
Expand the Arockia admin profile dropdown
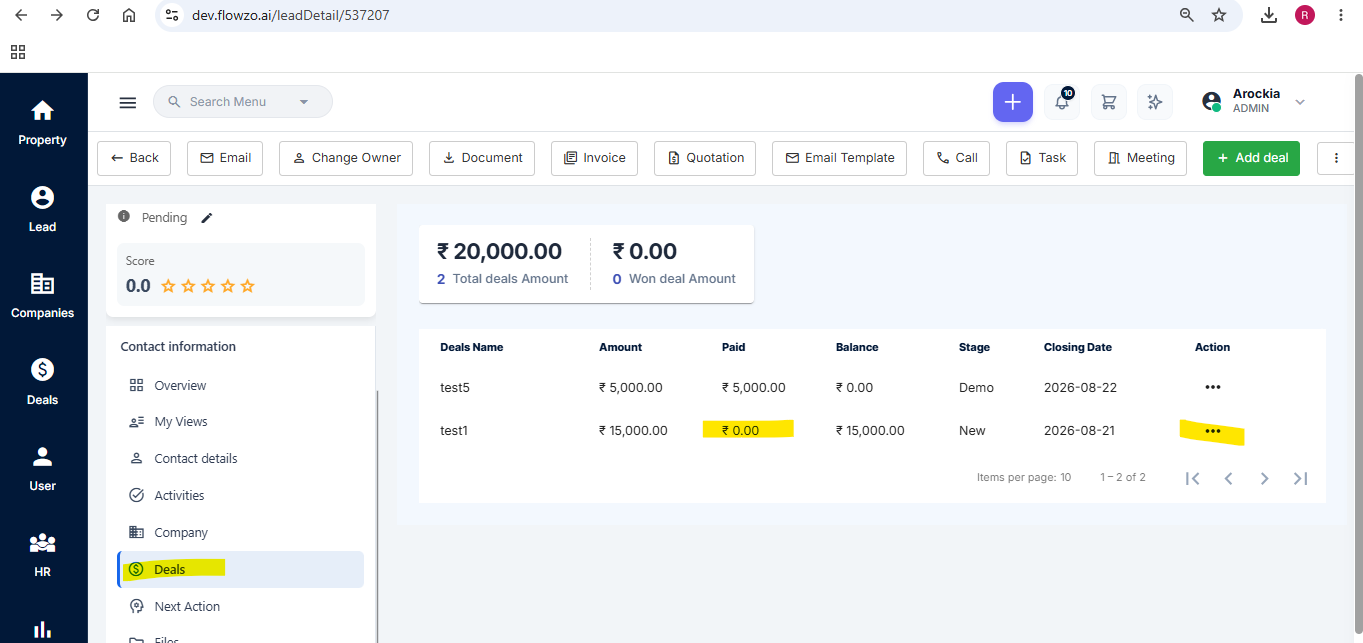click(1300, 102)
